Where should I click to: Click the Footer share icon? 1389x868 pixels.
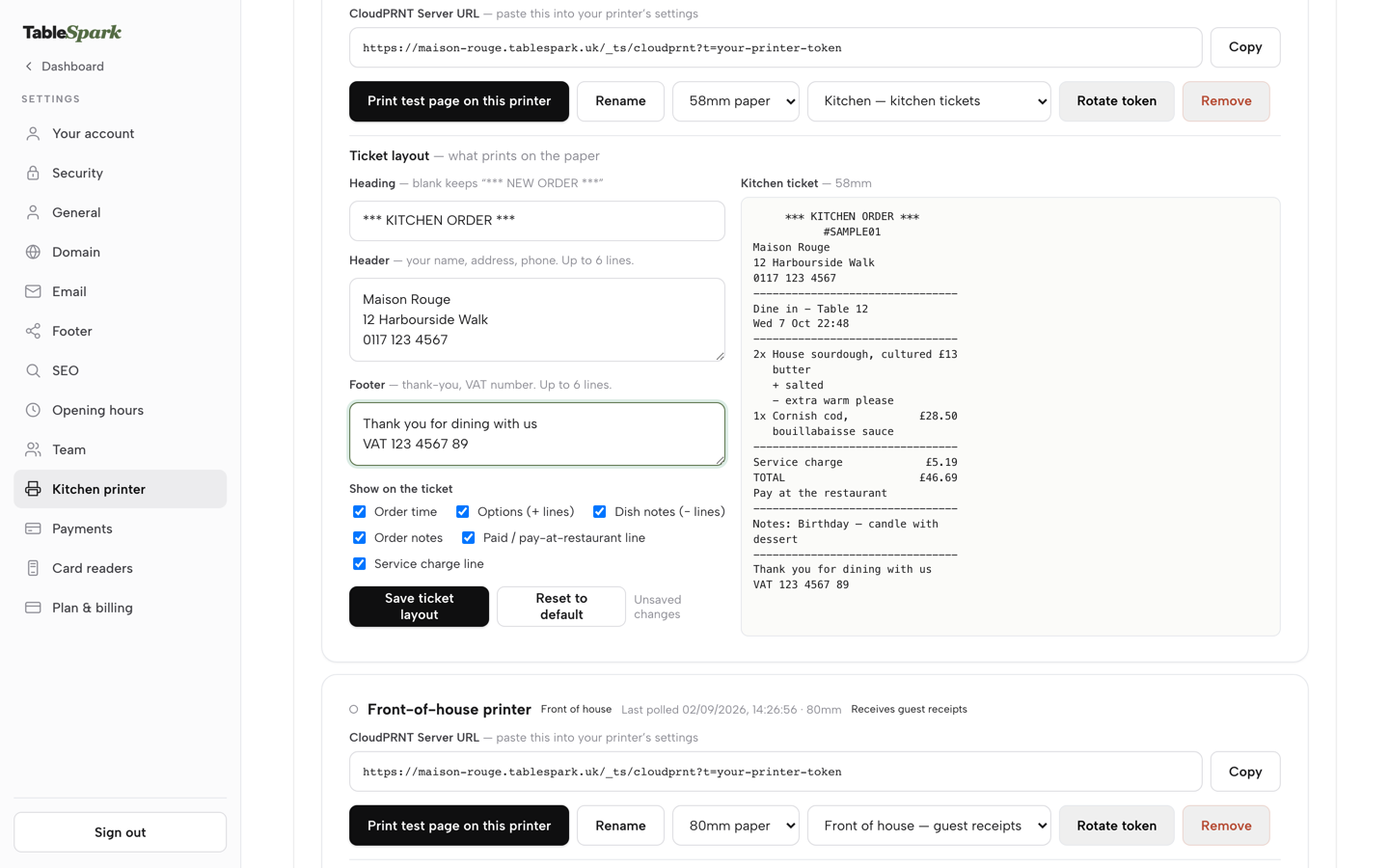(33, 332)
